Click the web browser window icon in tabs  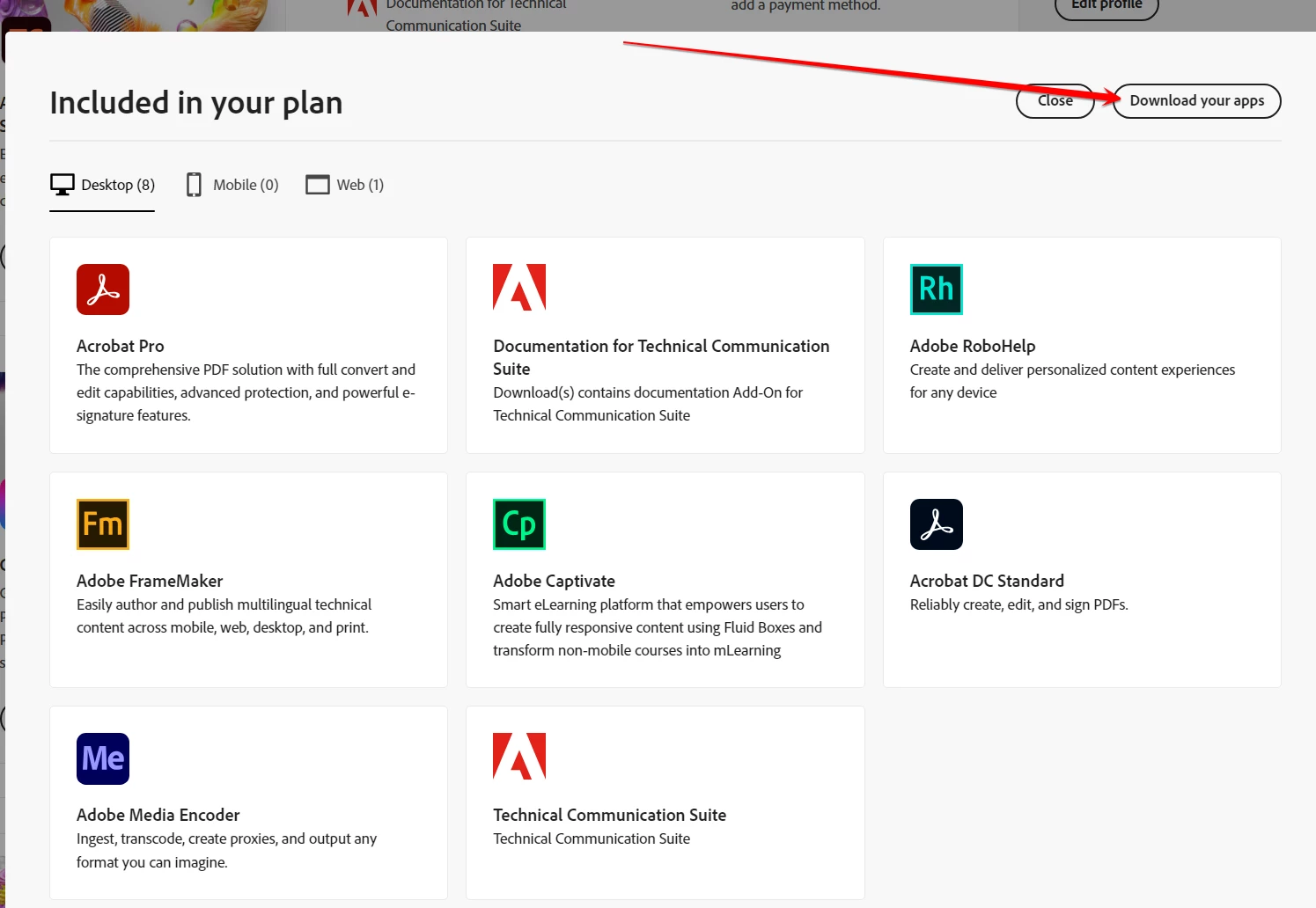pos(317,185)
